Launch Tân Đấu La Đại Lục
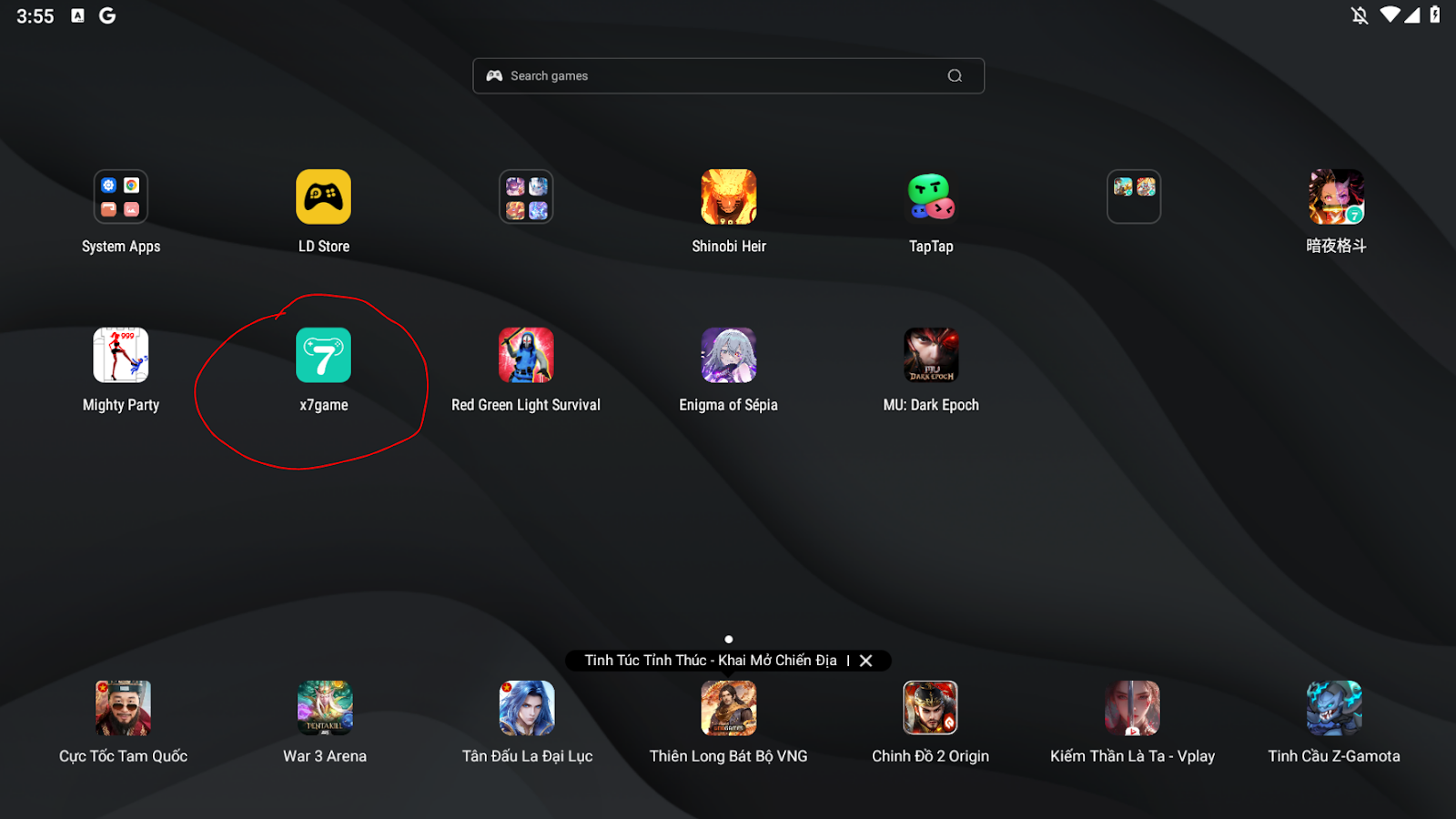Screen dimensions: 1456x819 (x=527, y=708)
